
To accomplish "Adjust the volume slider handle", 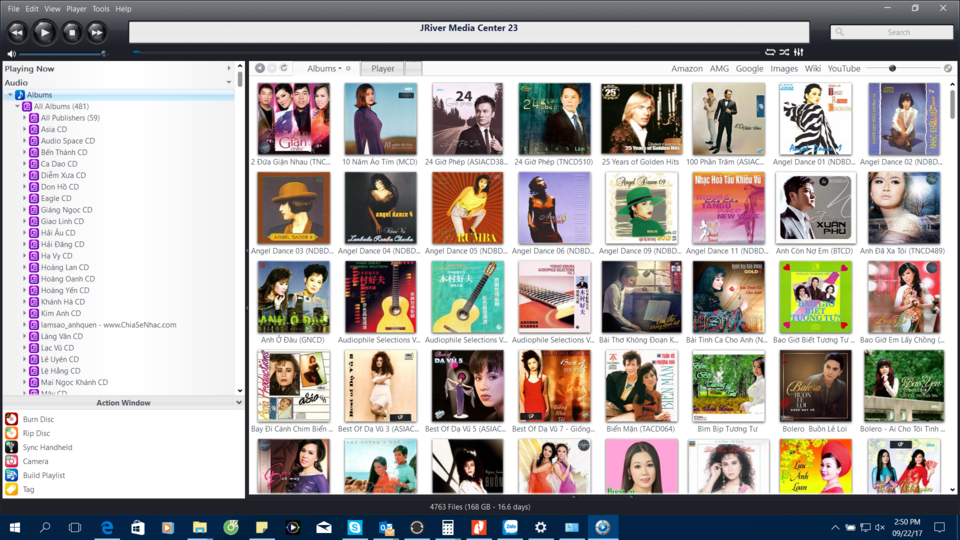I will point(104,54).
